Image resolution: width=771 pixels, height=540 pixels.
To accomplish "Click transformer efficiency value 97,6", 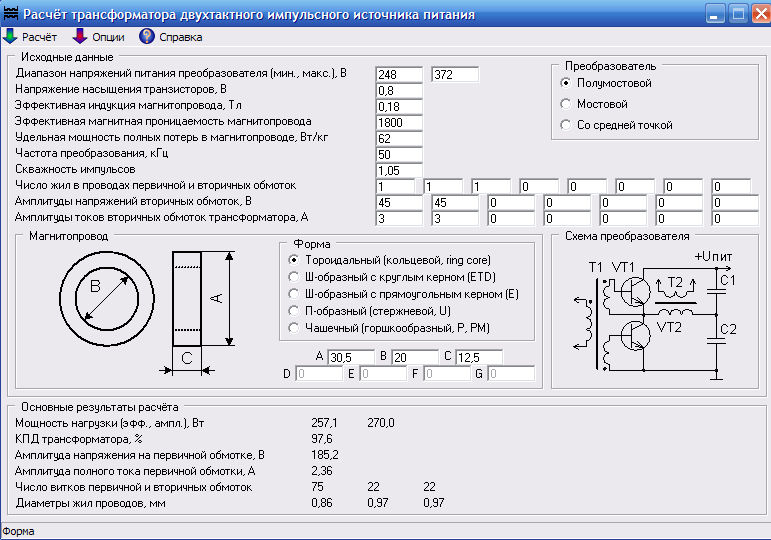I will (322, 439).
